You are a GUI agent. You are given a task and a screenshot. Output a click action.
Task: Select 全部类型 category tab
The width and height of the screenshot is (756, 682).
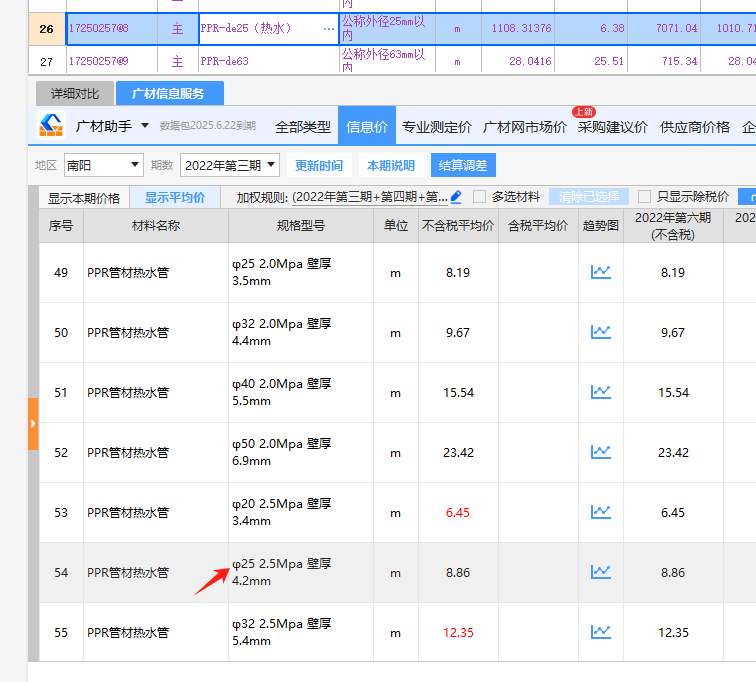coord(303,127)
